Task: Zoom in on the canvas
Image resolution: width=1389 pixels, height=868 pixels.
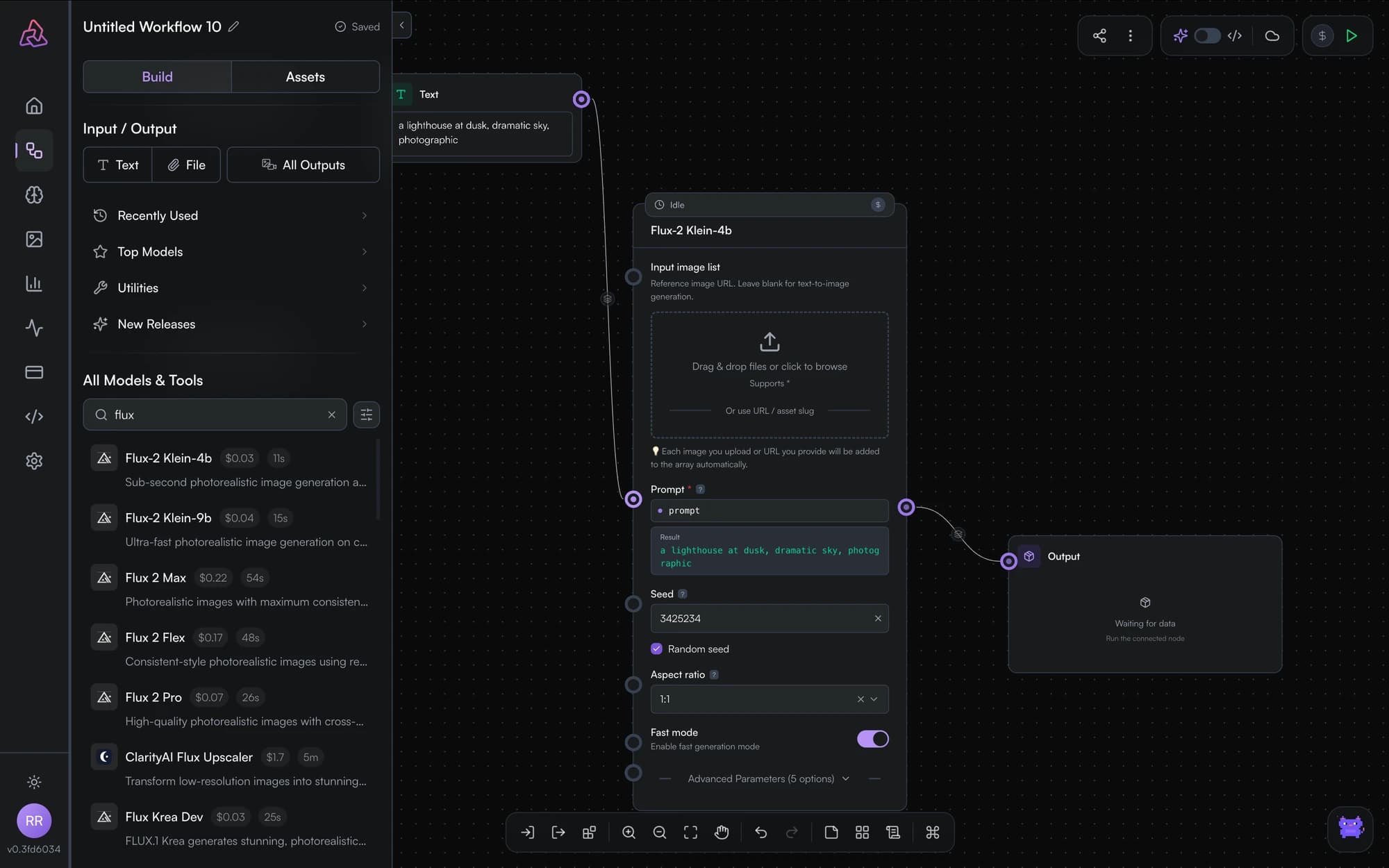Action: 629,832
